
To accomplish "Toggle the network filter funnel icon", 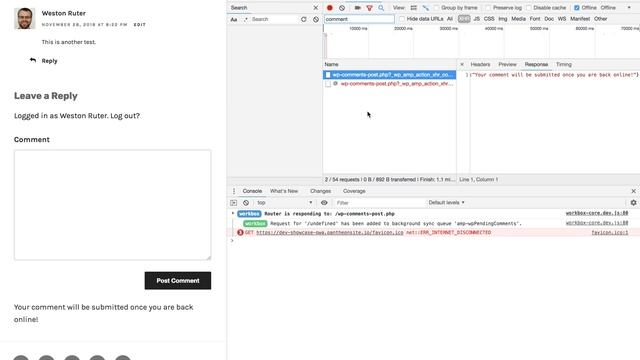I will 369,8.
